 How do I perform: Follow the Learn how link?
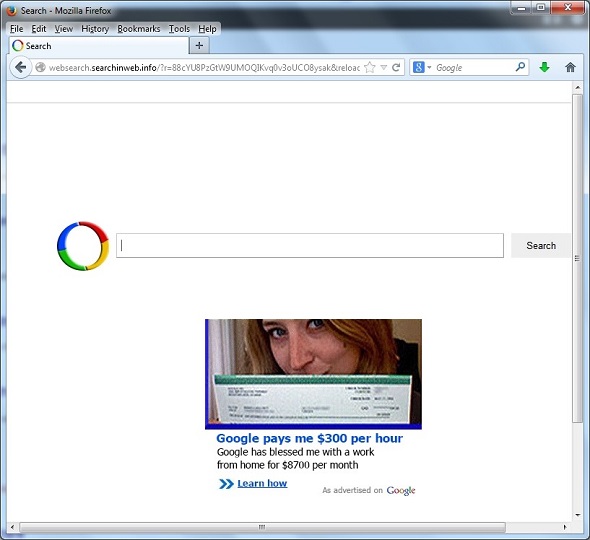coord(262,484)
